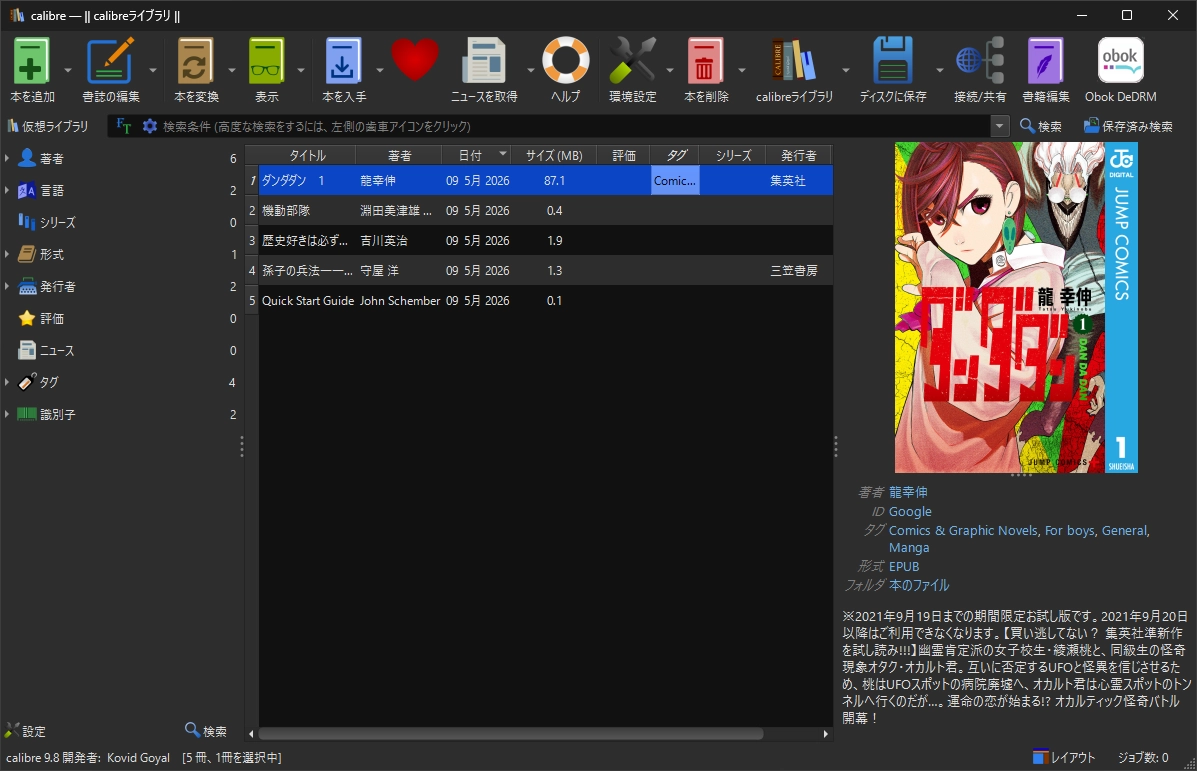
Task: Click the 表示 (View) glasses icon
Action: click(266, 61)
